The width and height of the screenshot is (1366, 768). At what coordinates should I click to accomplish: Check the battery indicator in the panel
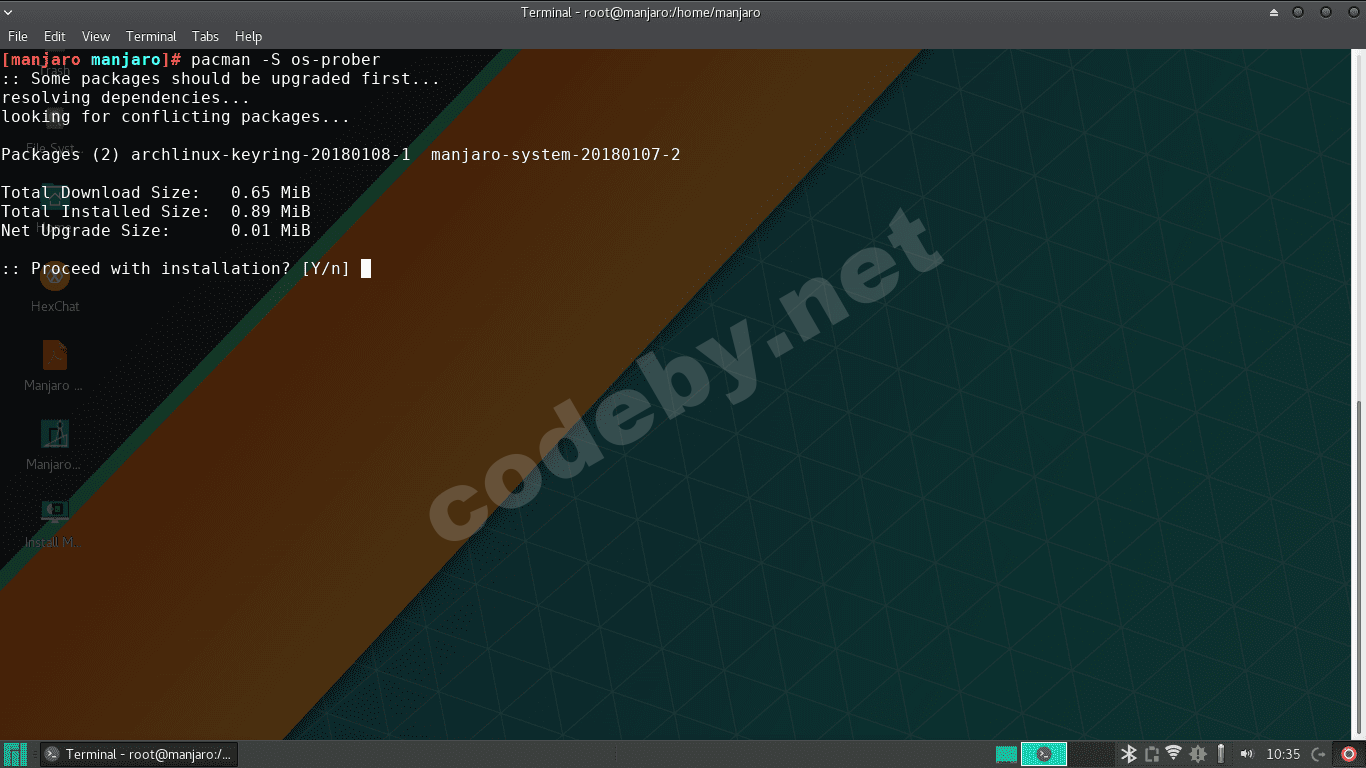click(x=1220, y=754)
